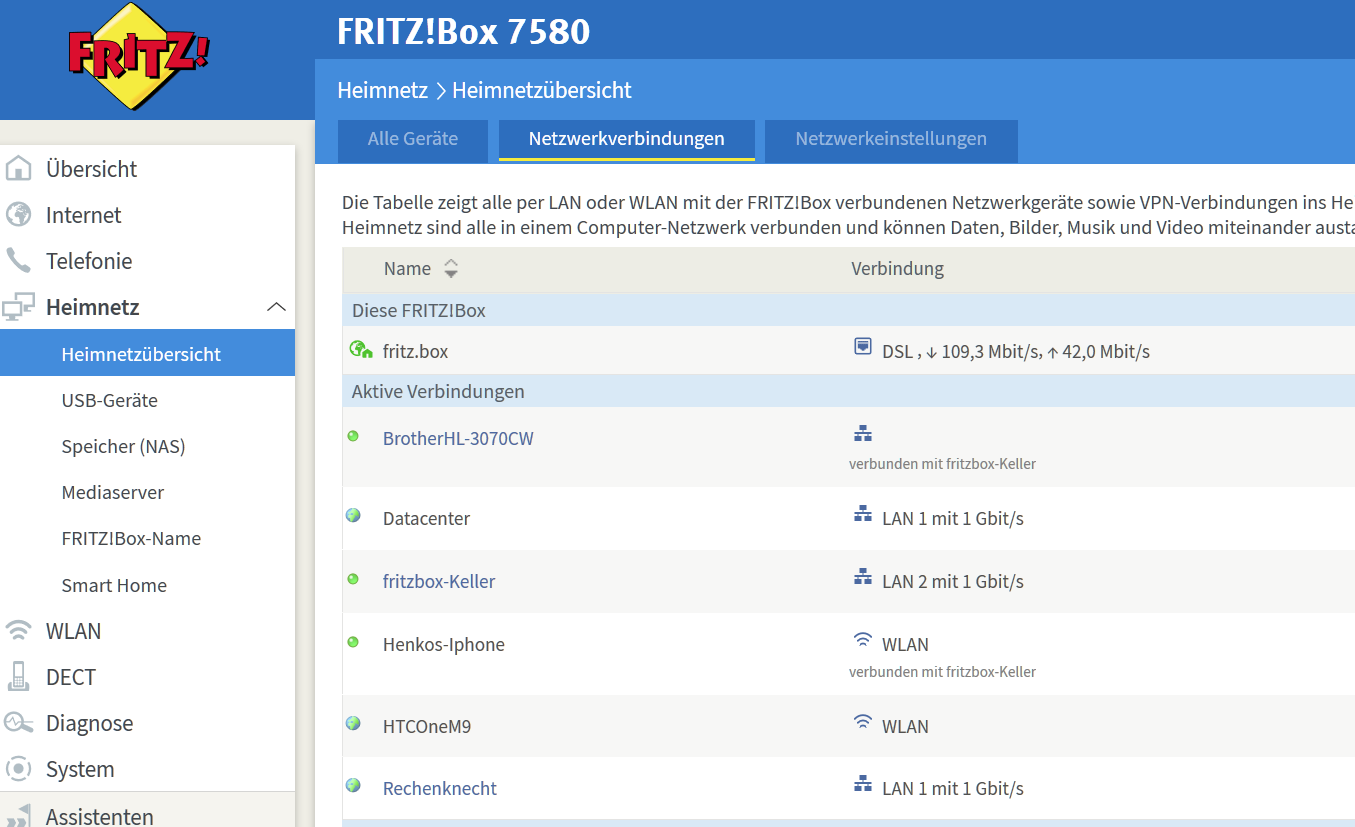This screenshot has height=827, width=1355.
Task: Switch to Alle Geräte tab
Action: pos(413,140)
